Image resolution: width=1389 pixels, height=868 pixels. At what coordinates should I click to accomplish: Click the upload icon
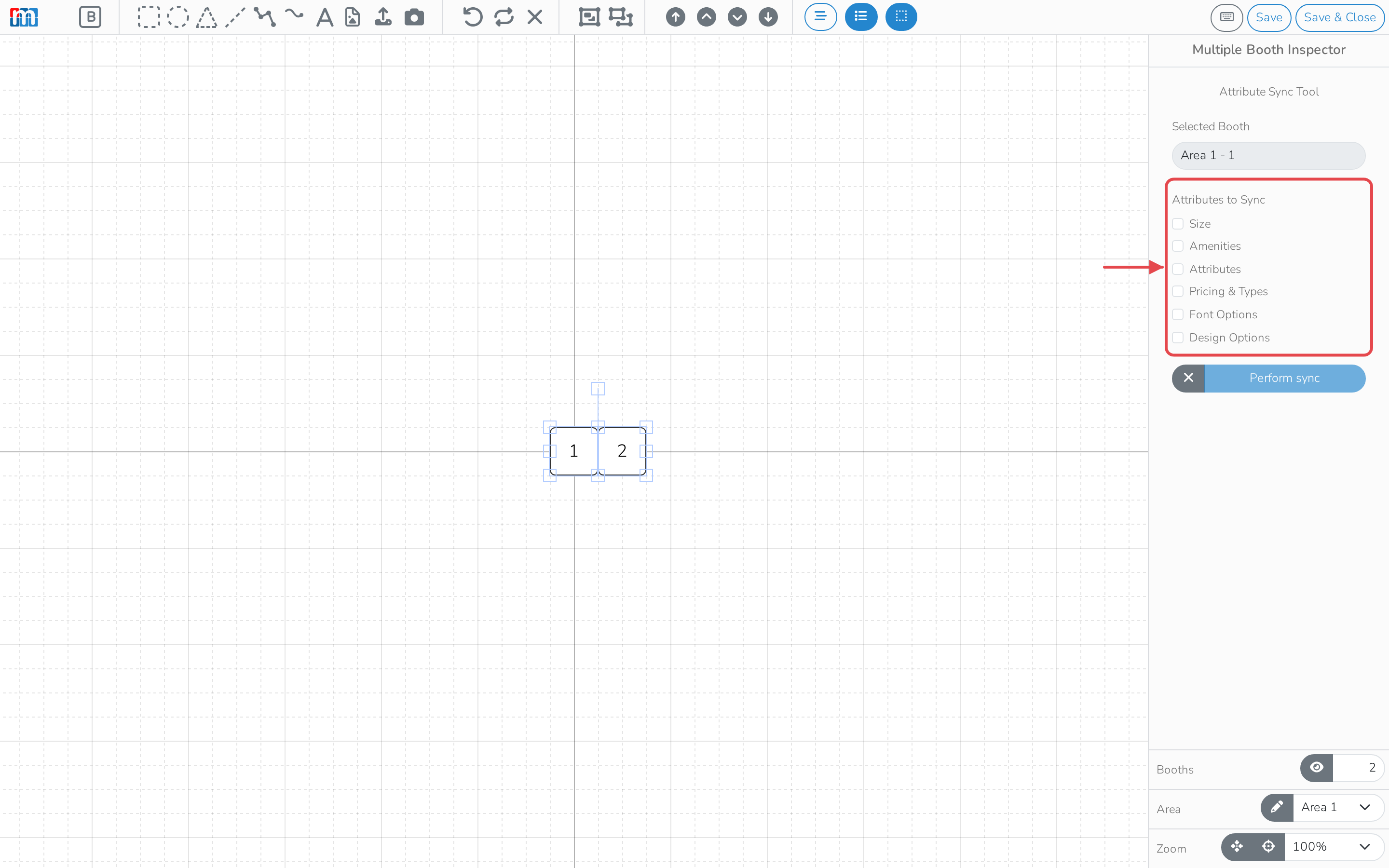coord(383,17)
